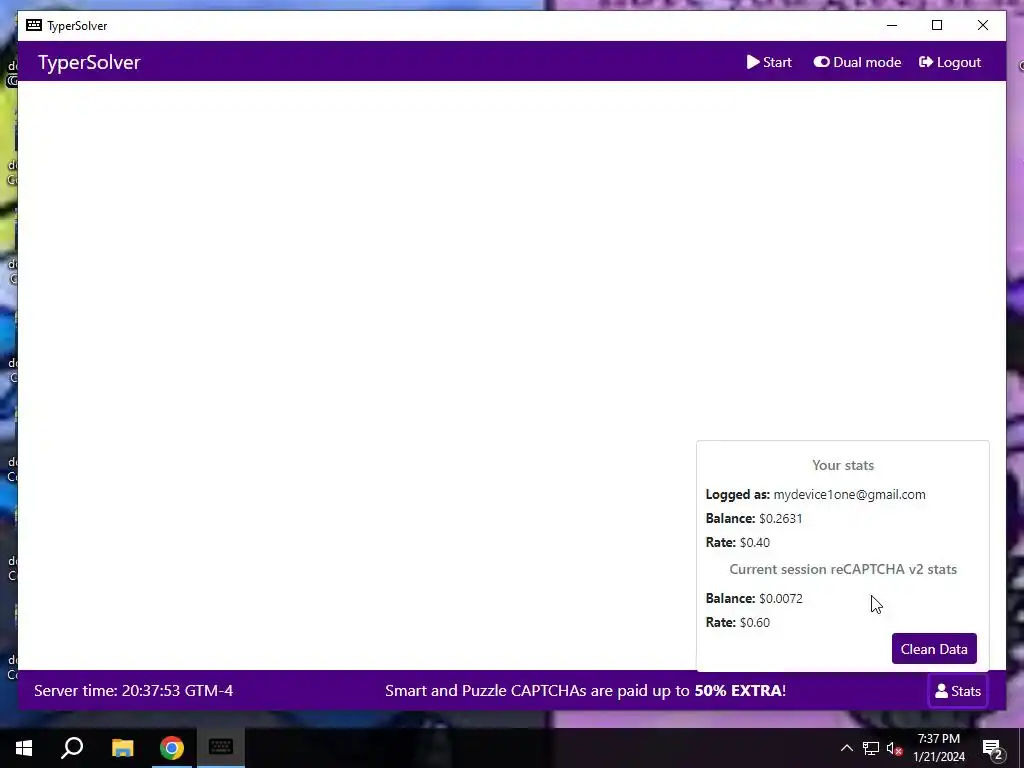The image size is (1024, 768).
Task: Click session Rate value $0.60
Action: coord(754,622)
